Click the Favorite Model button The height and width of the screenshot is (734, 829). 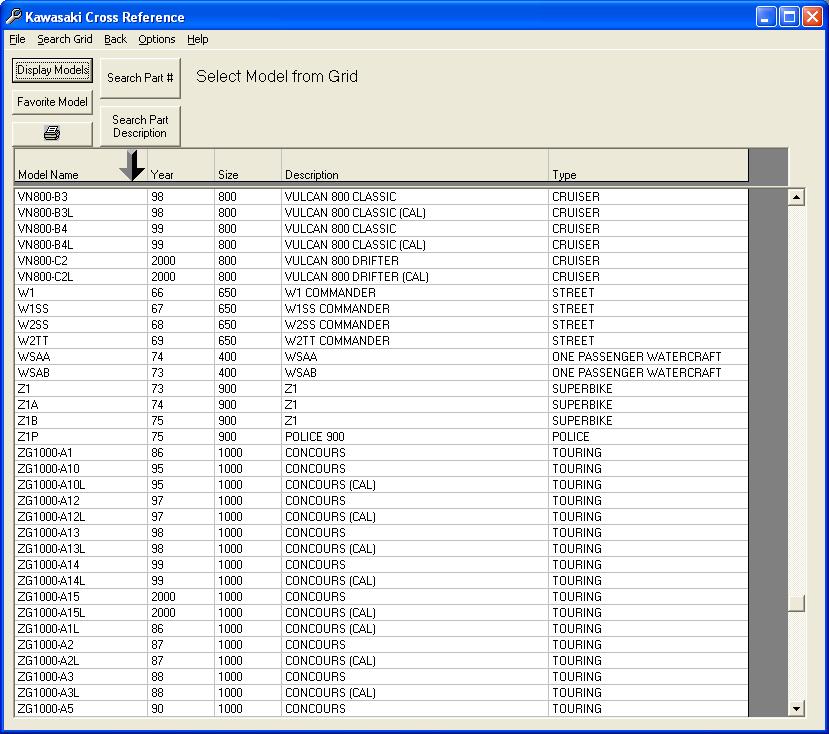52,102
